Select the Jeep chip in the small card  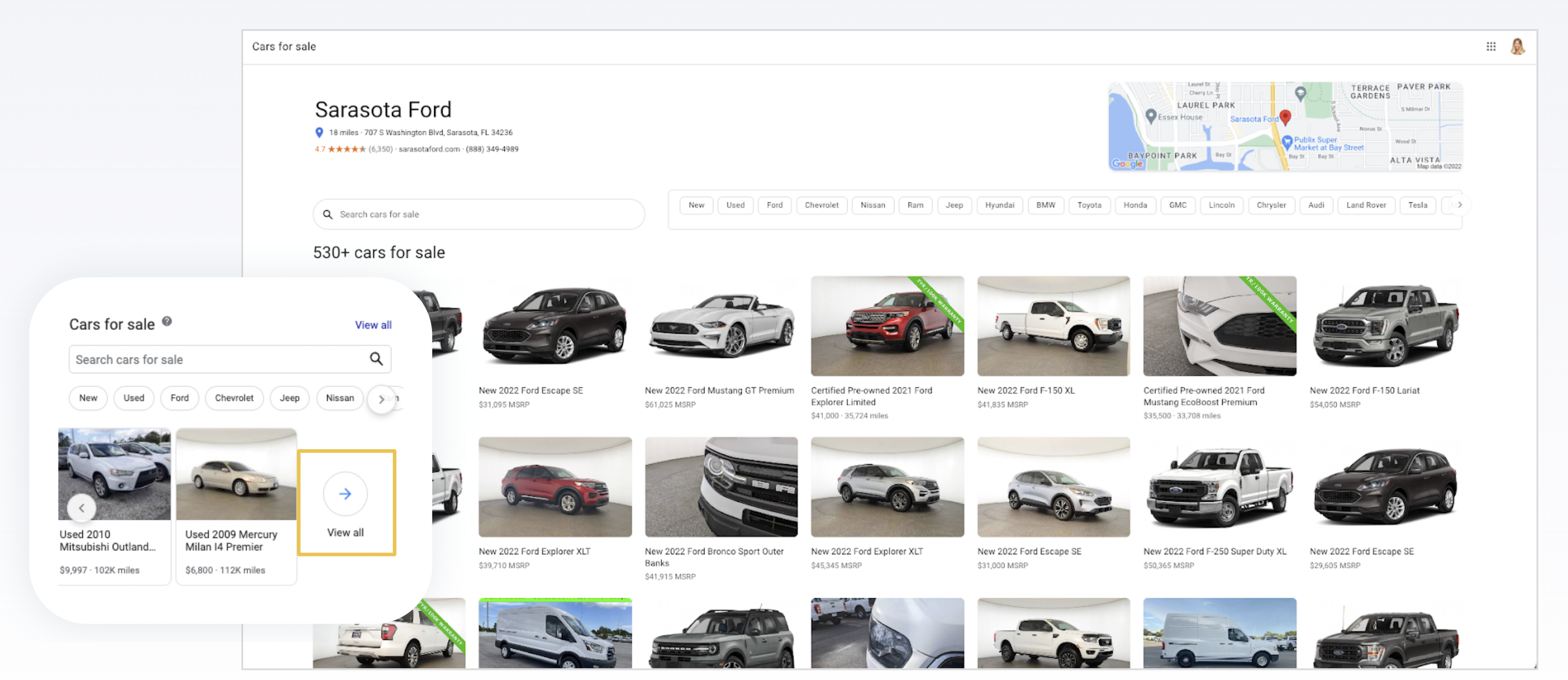tap(289, 398)
